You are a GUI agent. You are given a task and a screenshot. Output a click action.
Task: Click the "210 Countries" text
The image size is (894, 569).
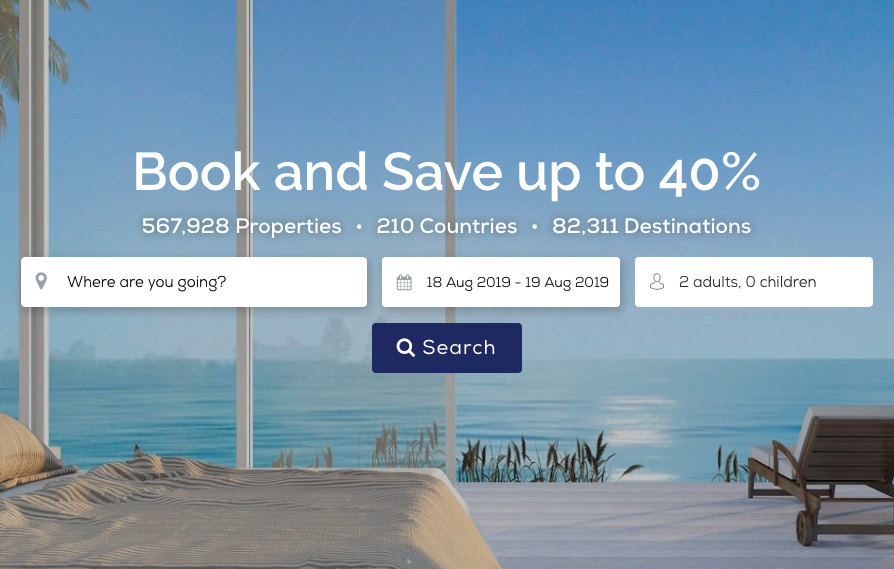pos(447,226)
